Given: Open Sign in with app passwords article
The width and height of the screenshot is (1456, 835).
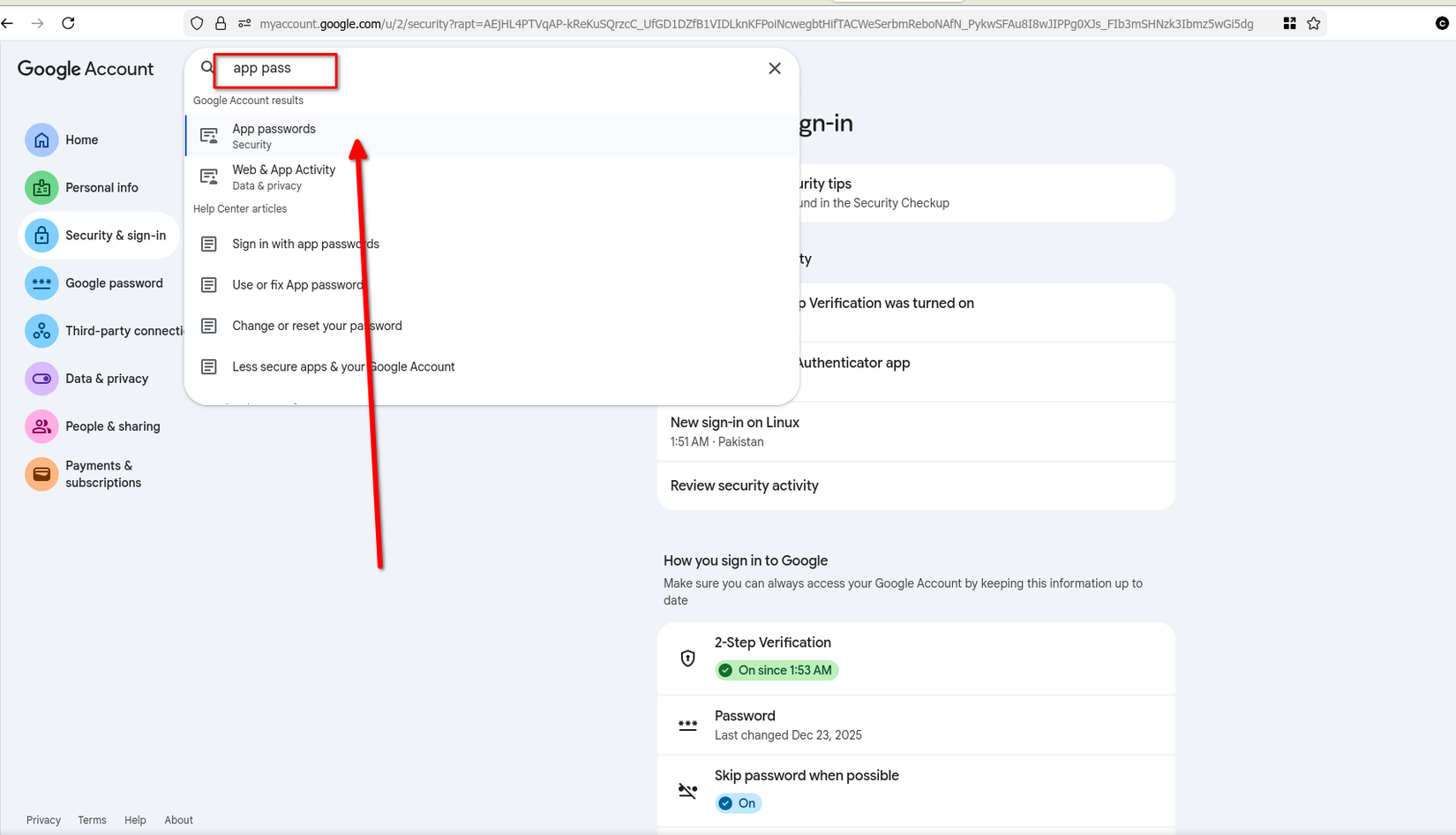Looking at the screenshot, I should pyautogui.click(x=492, y=244).
